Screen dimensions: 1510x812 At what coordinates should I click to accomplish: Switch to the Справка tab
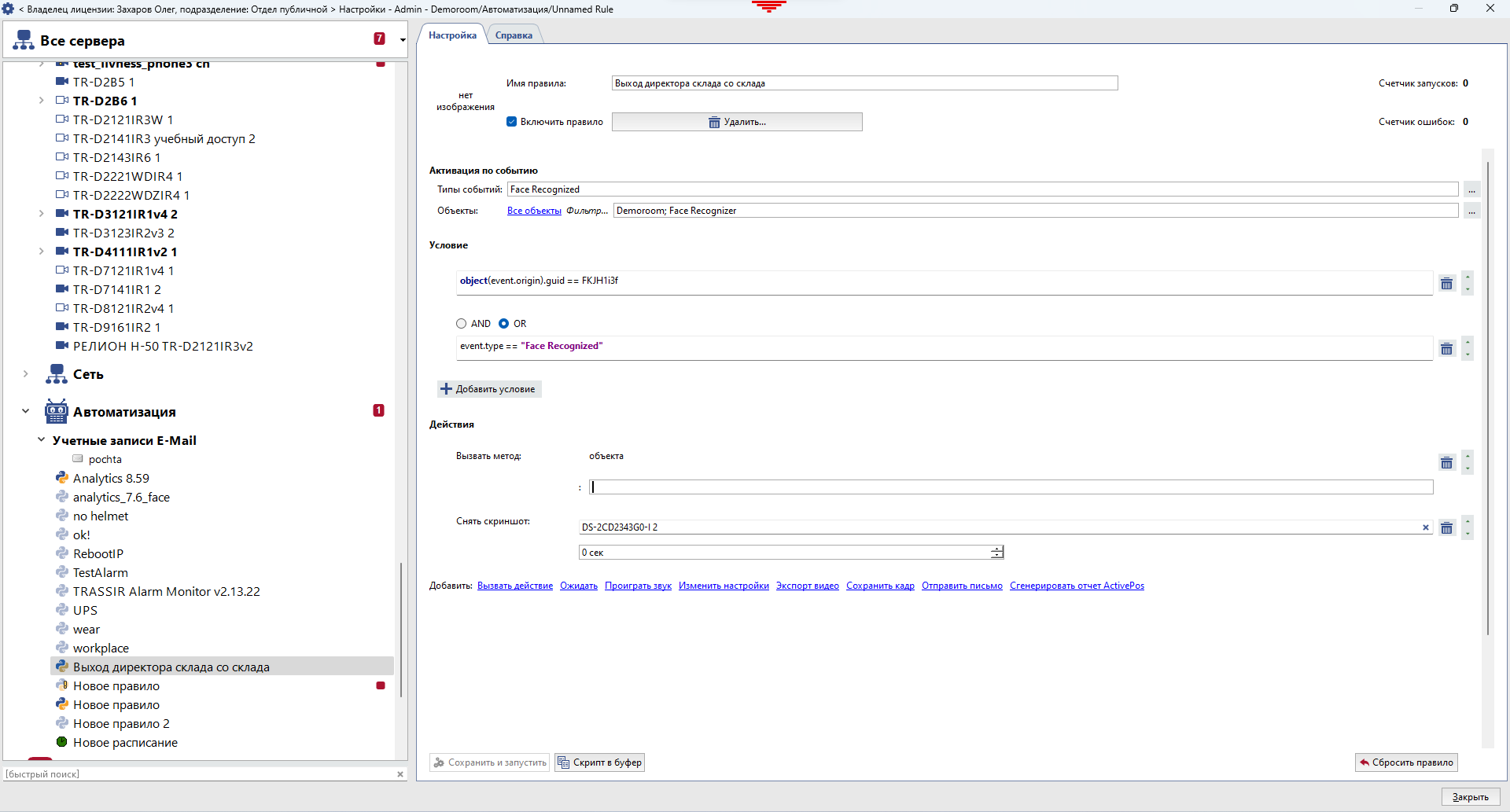[514, 35]
